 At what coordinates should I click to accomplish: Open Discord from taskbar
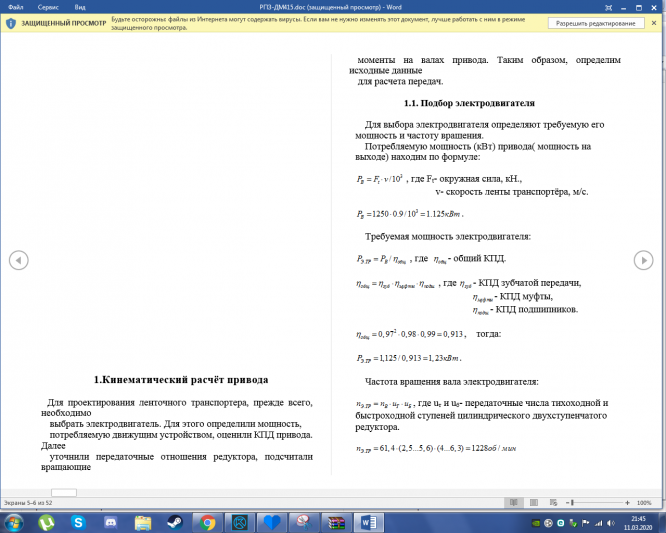110,522
